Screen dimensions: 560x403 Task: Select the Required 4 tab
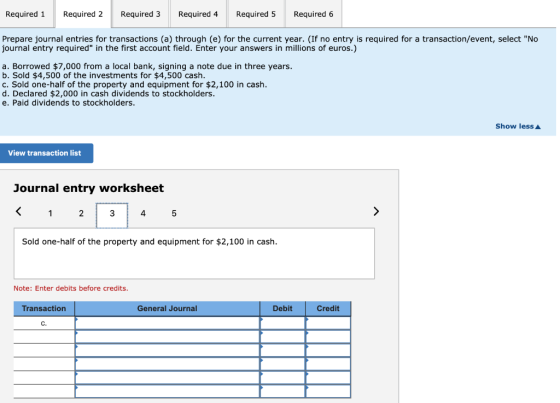(198, 14)
